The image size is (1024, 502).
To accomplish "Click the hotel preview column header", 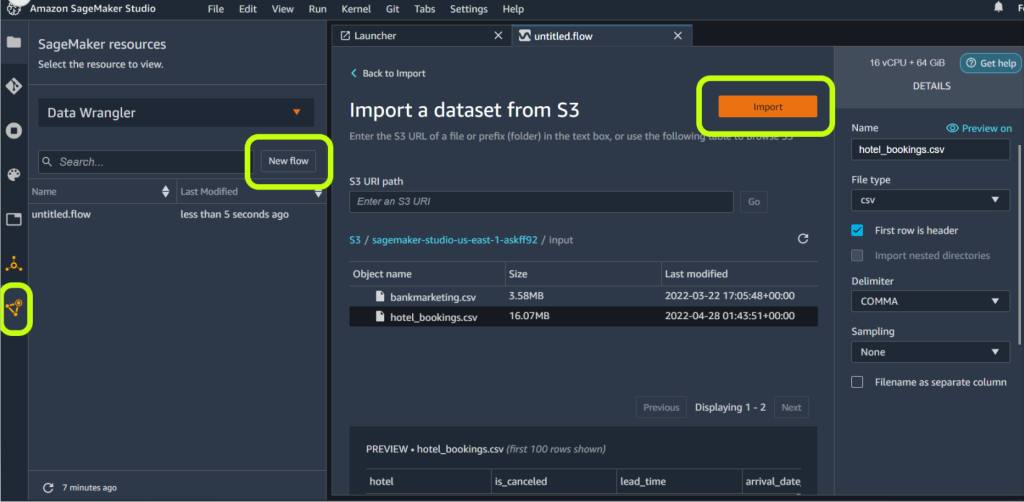I will [429, 482].
